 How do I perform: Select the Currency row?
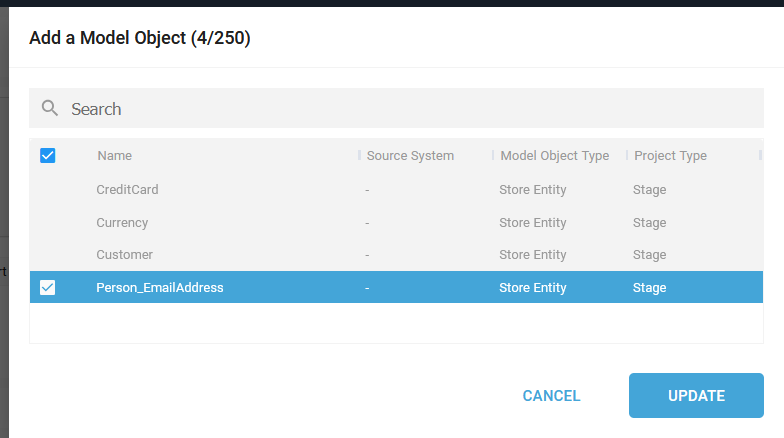pyautogui.click(x=396, y=222)
